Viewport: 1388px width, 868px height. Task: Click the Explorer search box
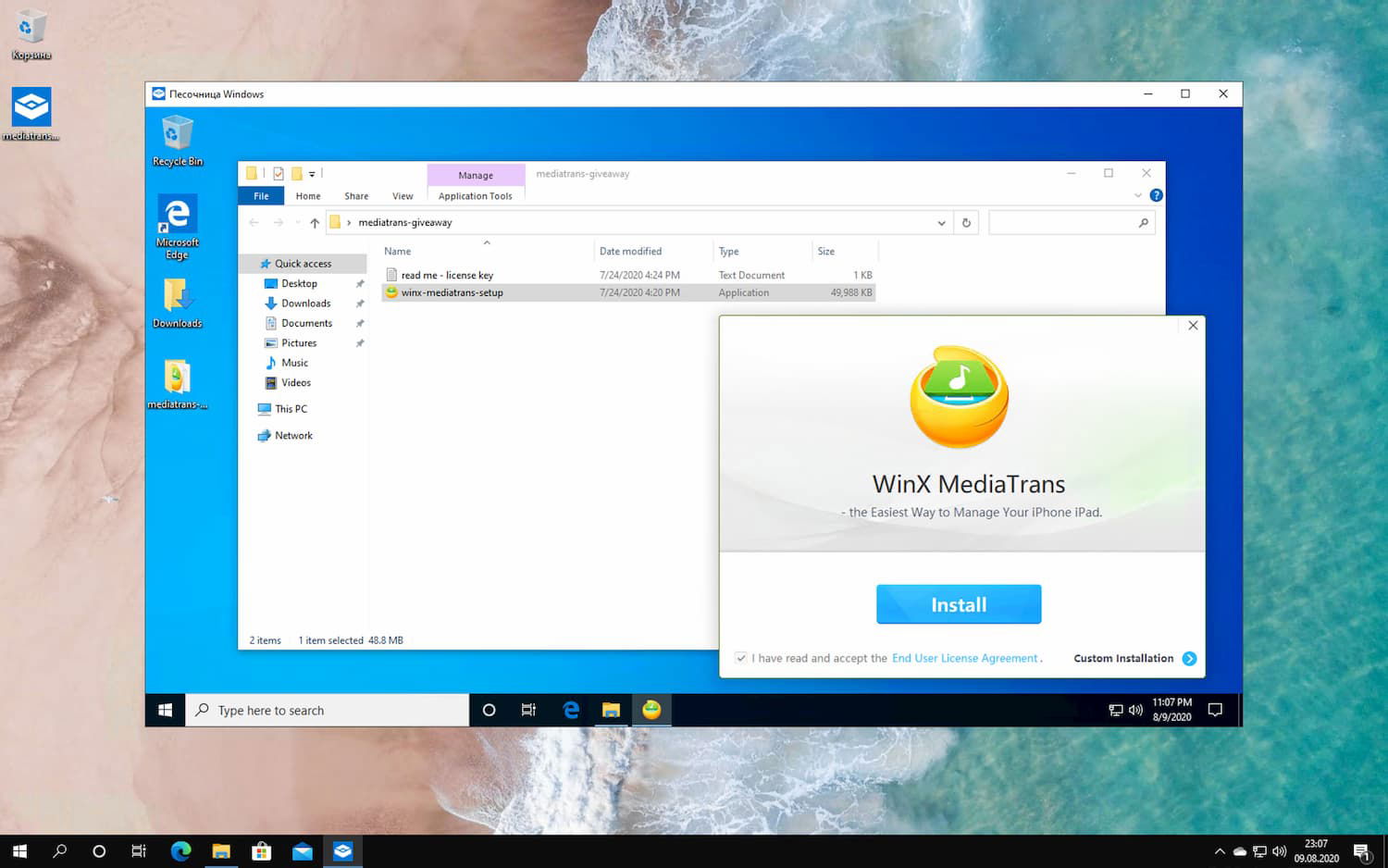pyautogui.click(x=1072, y=222)
